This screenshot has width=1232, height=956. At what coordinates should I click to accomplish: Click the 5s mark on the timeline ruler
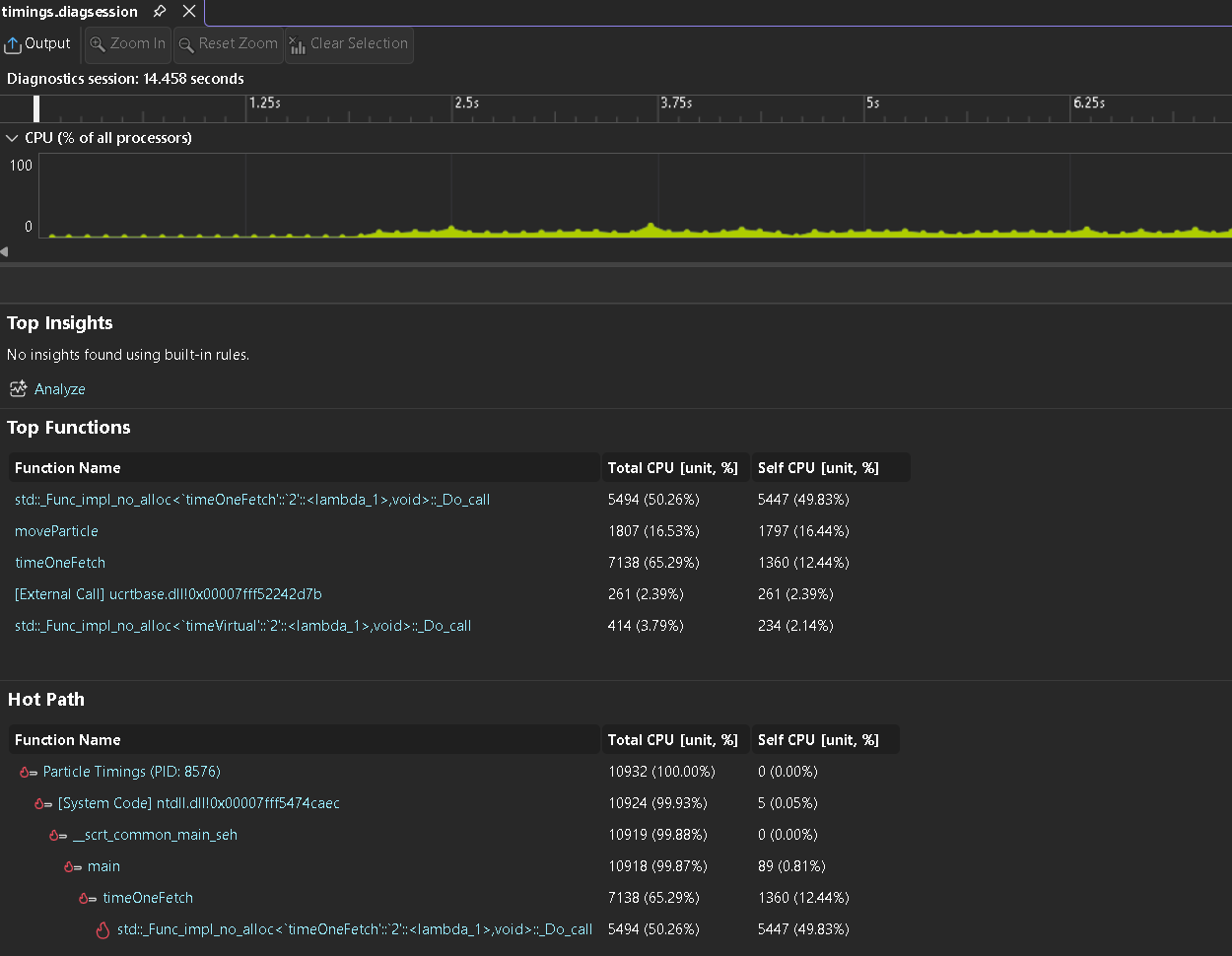(872, 102)
